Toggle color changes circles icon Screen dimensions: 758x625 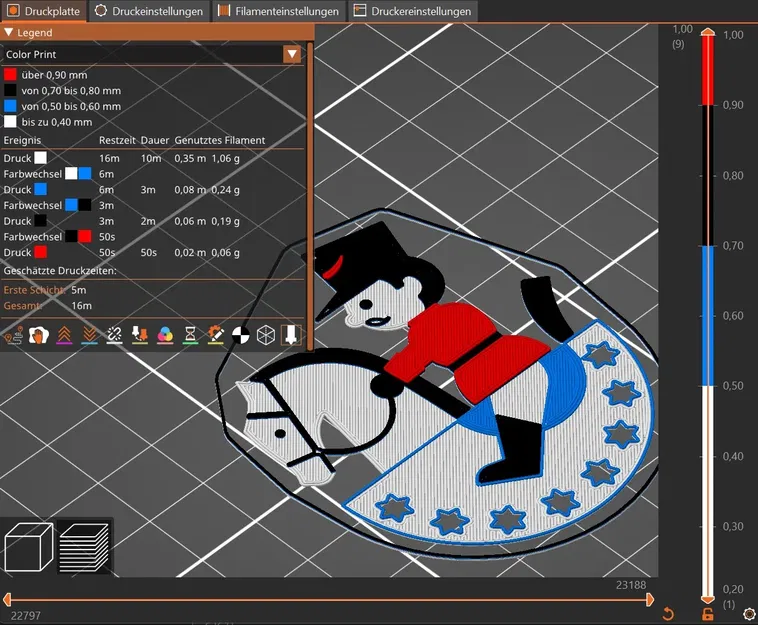coord(165,335)
